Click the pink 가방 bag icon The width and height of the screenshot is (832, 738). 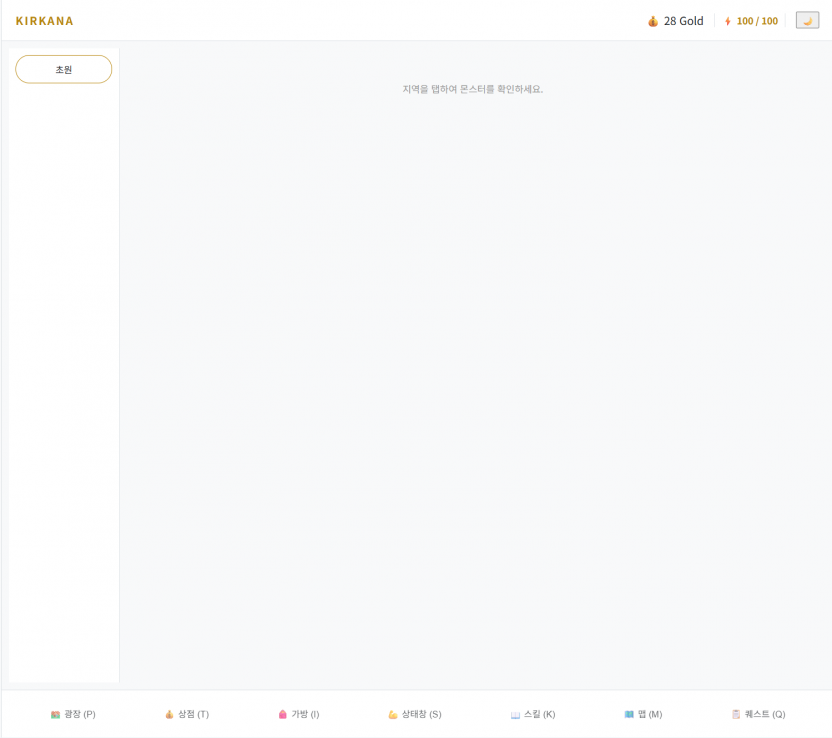click(x=283, y=715)
